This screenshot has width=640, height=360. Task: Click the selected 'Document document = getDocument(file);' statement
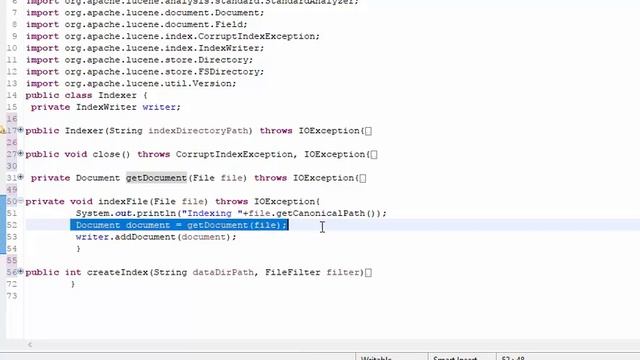pos(180,225)
